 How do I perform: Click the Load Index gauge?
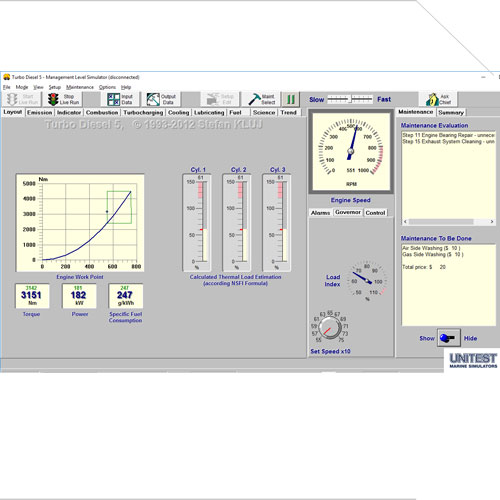coord(367,281)
